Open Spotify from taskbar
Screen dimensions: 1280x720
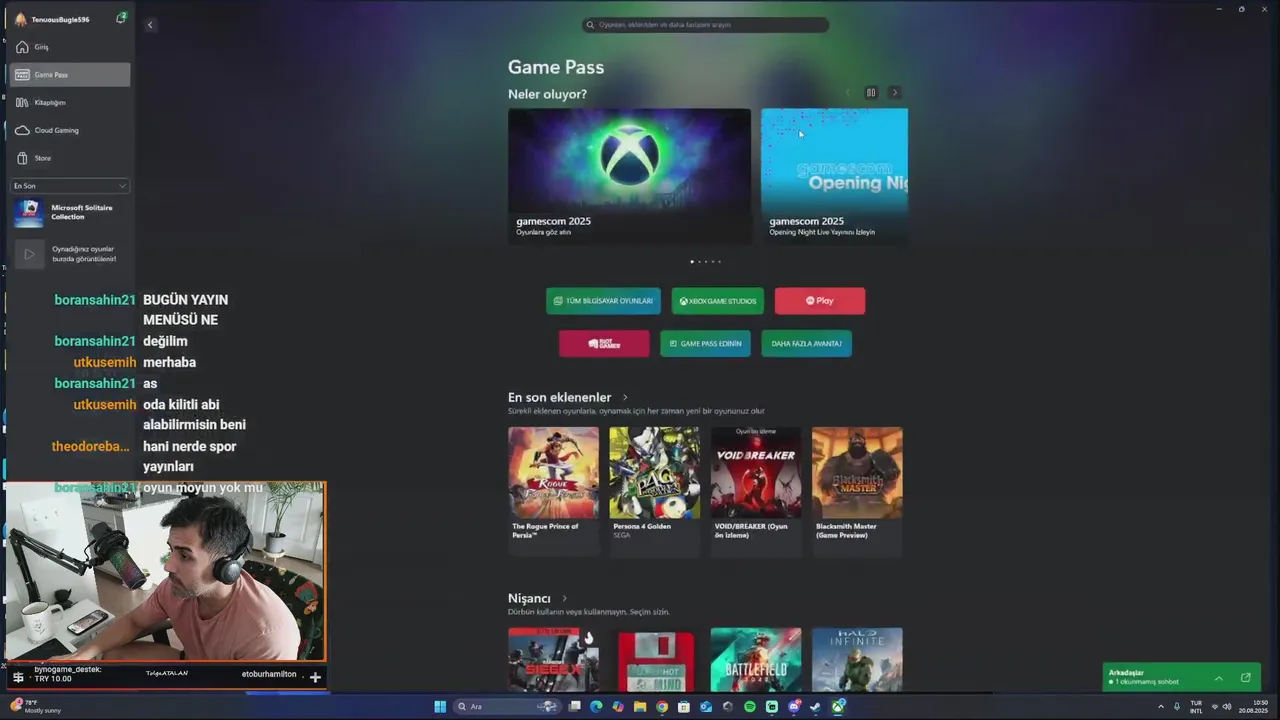click(x=750, y=707)
